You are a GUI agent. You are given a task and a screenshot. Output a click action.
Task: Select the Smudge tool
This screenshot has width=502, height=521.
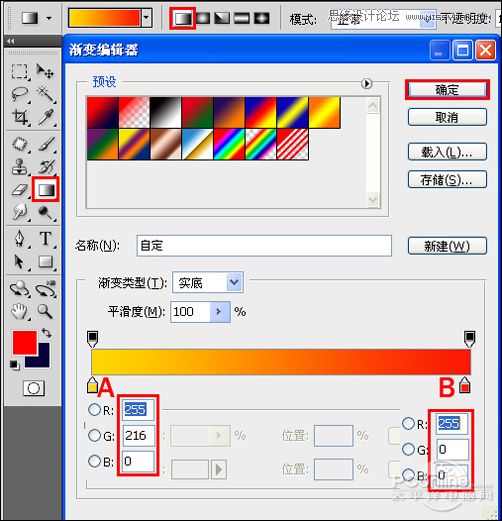click(x=19, y=212)
